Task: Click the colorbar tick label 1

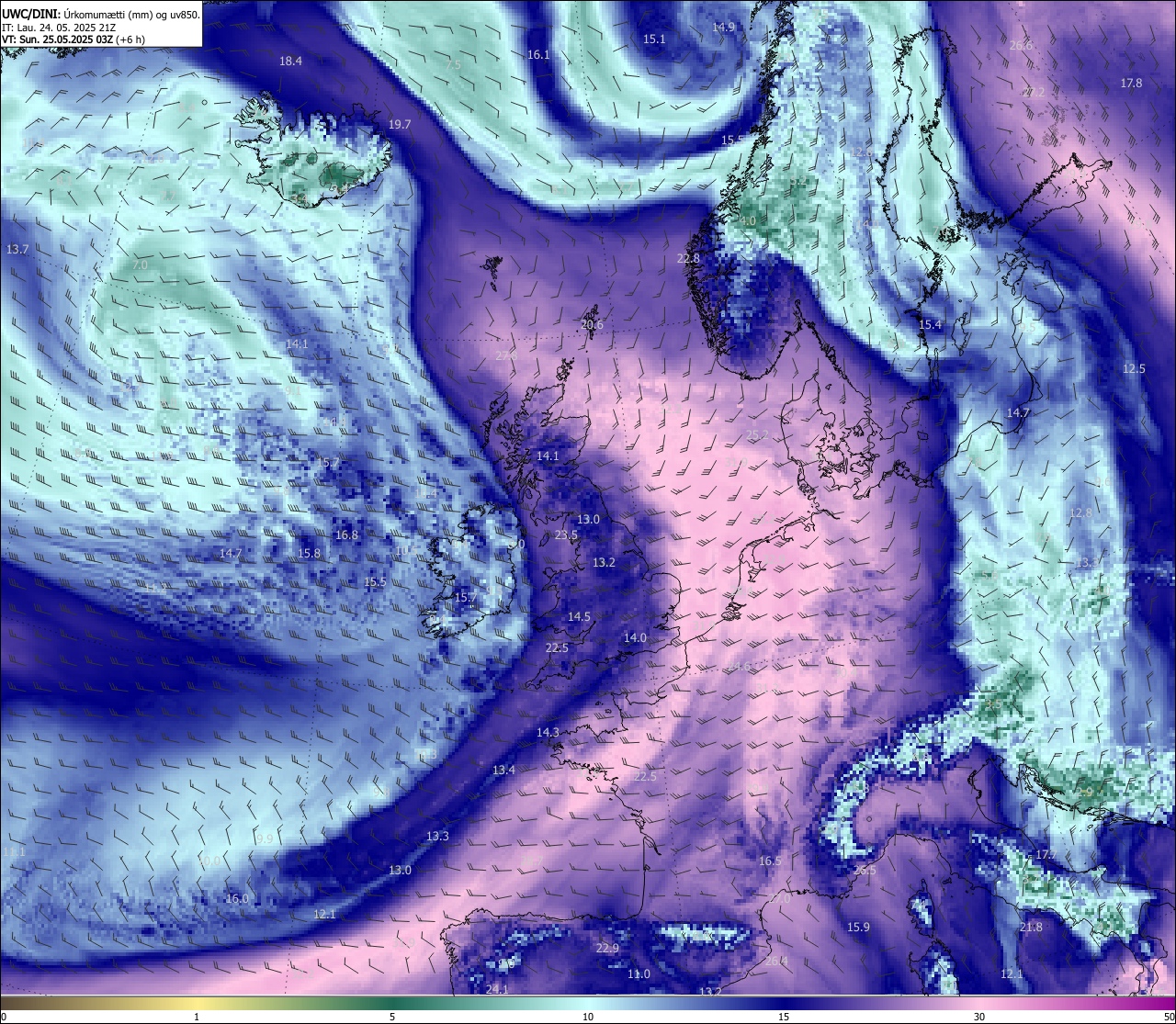Action: tap(197, 1016)
